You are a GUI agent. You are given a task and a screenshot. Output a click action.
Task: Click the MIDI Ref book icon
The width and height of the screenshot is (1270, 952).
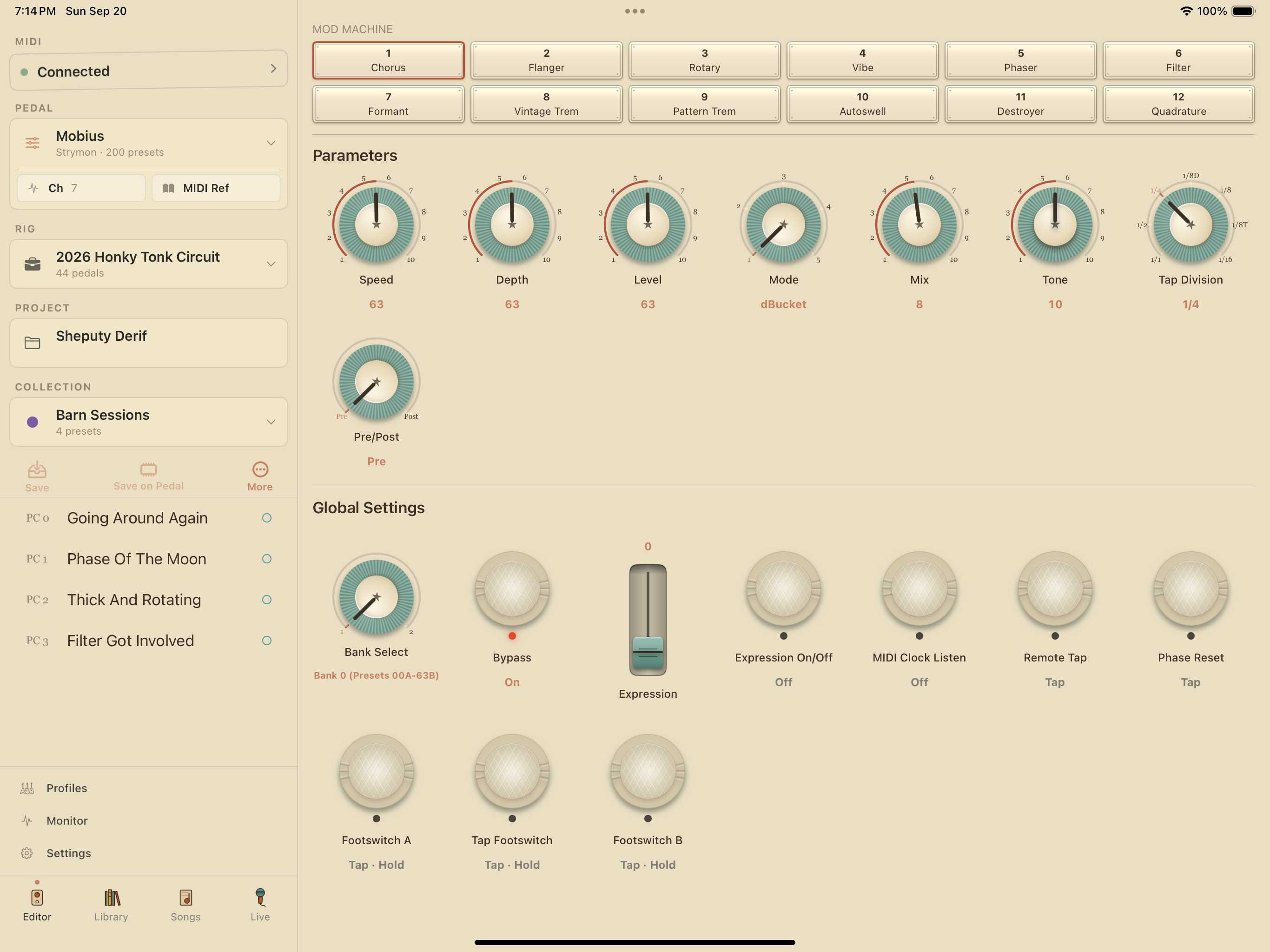coord(168,188)
